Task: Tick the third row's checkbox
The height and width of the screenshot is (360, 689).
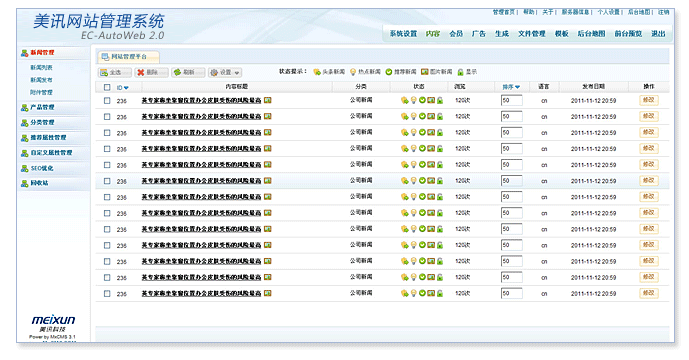Action: (x=107, y=133)
